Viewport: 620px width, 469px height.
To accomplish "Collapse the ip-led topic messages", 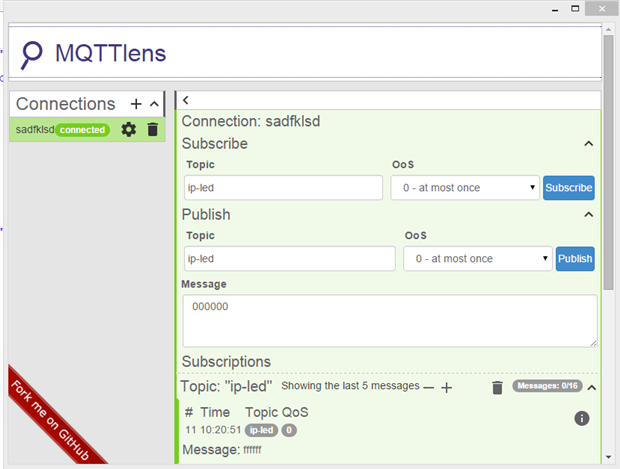I will click(591, 387).
